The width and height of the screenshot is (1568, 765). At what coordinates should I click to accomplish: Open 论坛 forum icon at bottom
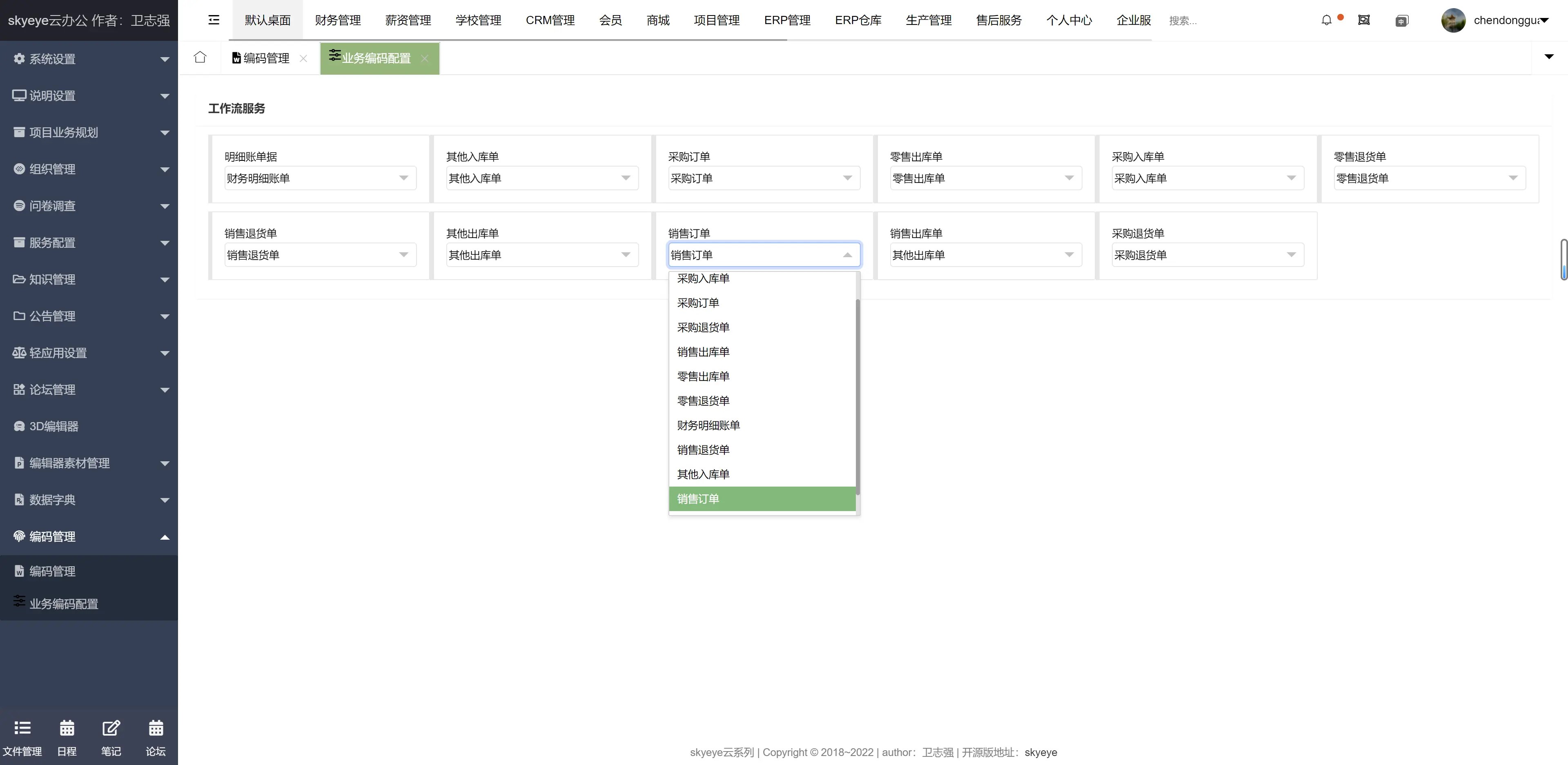click(x=156, y=737)
